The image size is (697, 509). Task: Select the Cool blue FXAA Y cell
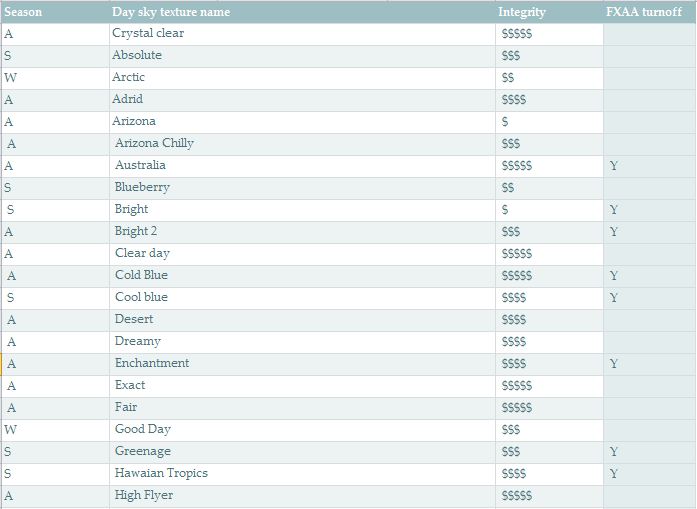[x=650, y=298]
